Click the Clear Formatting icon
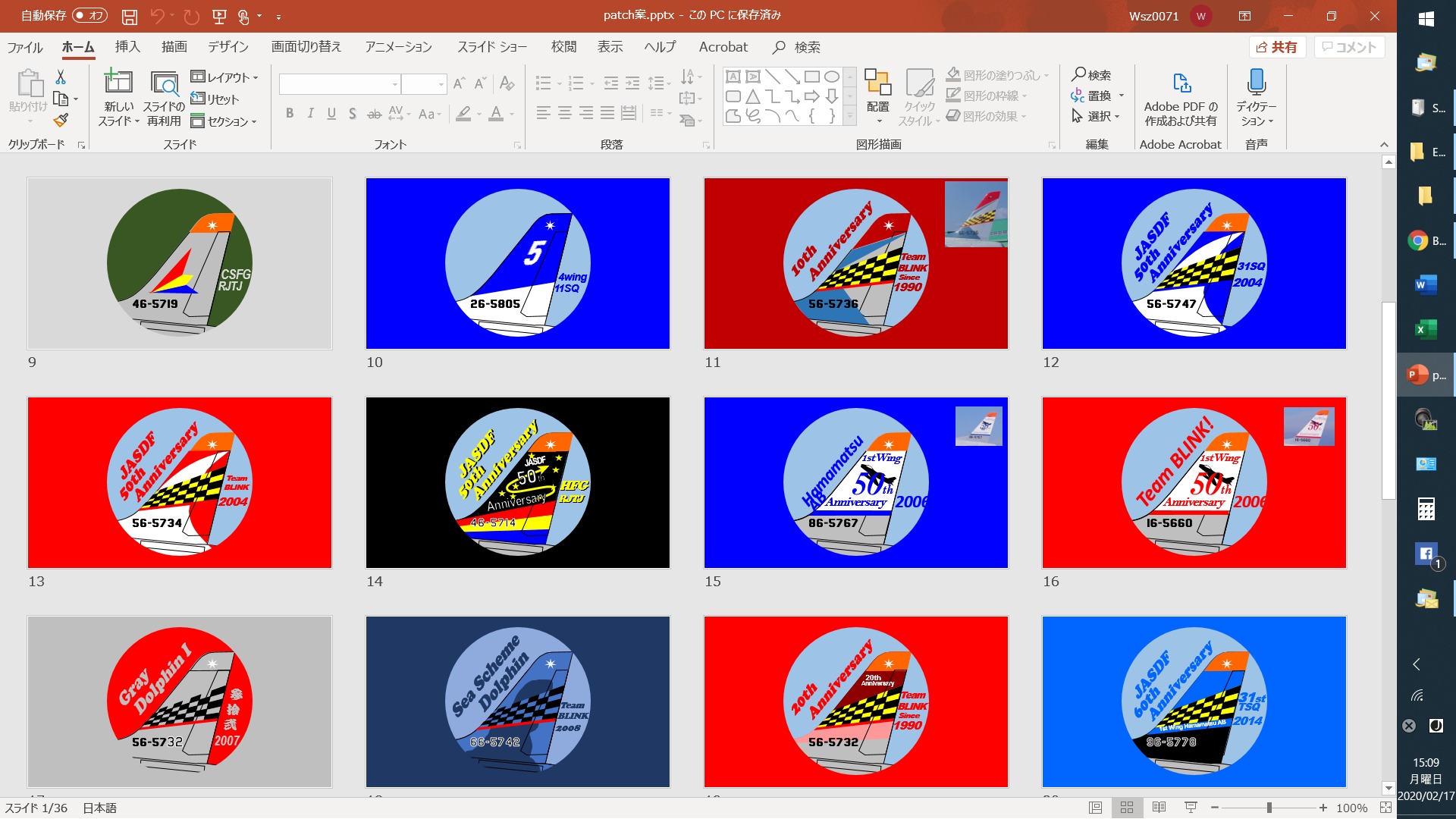Image resolution: width=1456 pixels, height=819 pixels. click(507, 83)
